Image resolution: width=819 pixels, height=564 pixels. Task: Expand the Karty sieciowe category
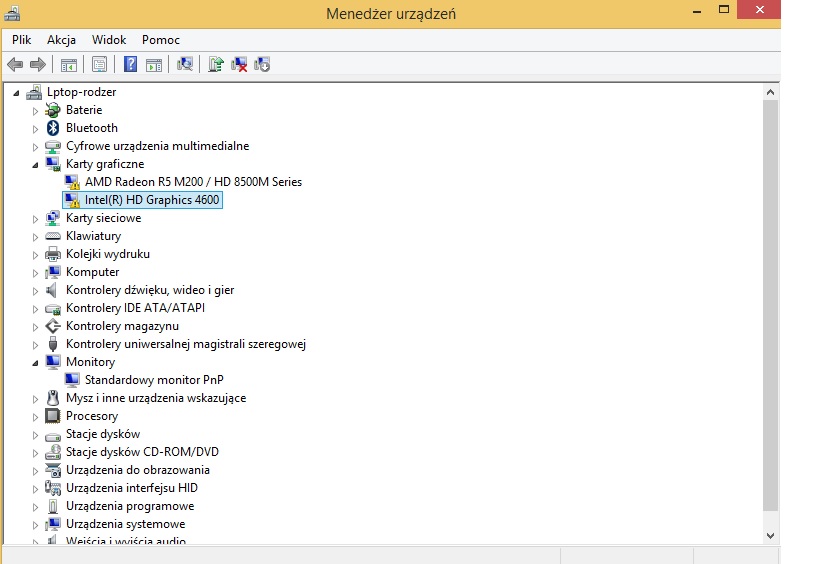pos(35,219)
